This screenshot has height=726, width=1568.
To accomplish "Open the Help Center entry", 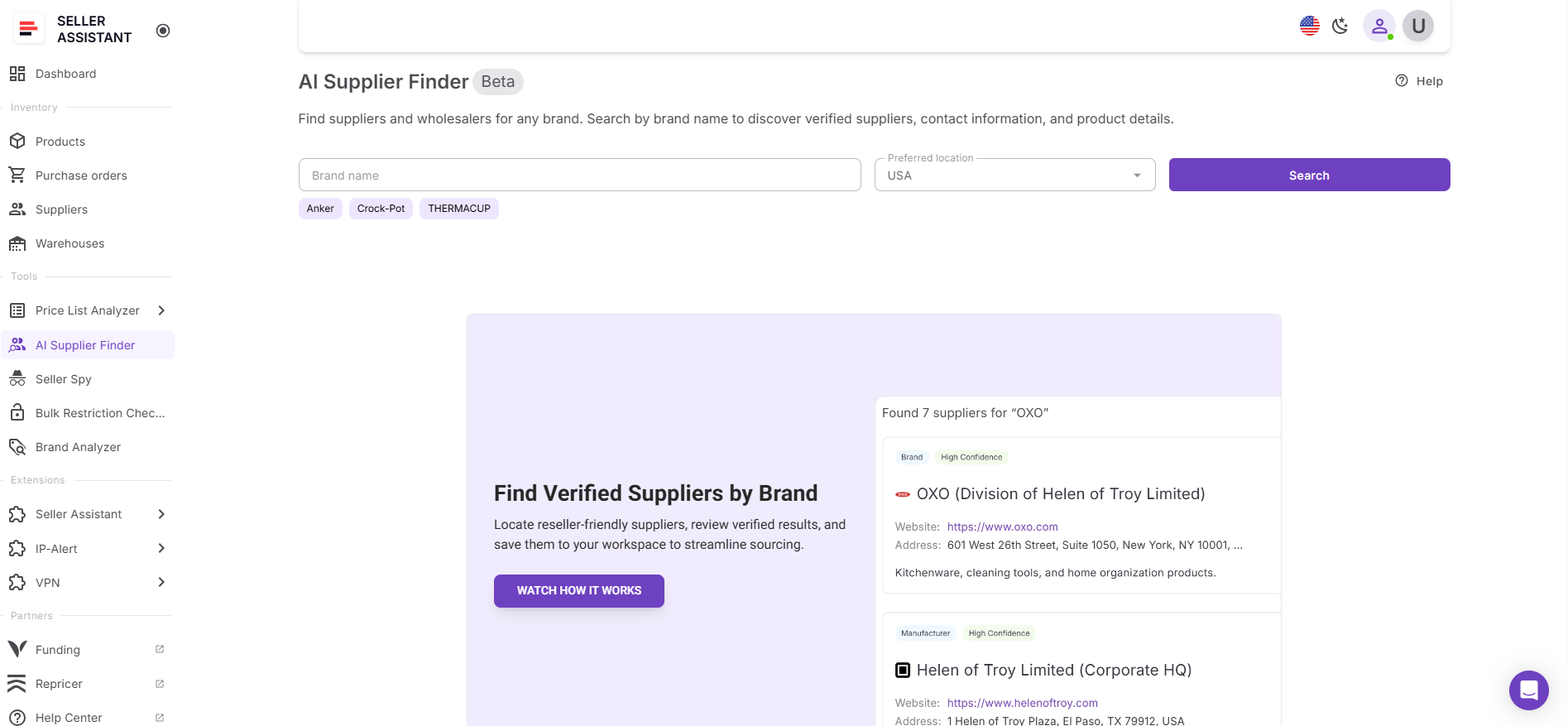I will [x=69, y=717].
